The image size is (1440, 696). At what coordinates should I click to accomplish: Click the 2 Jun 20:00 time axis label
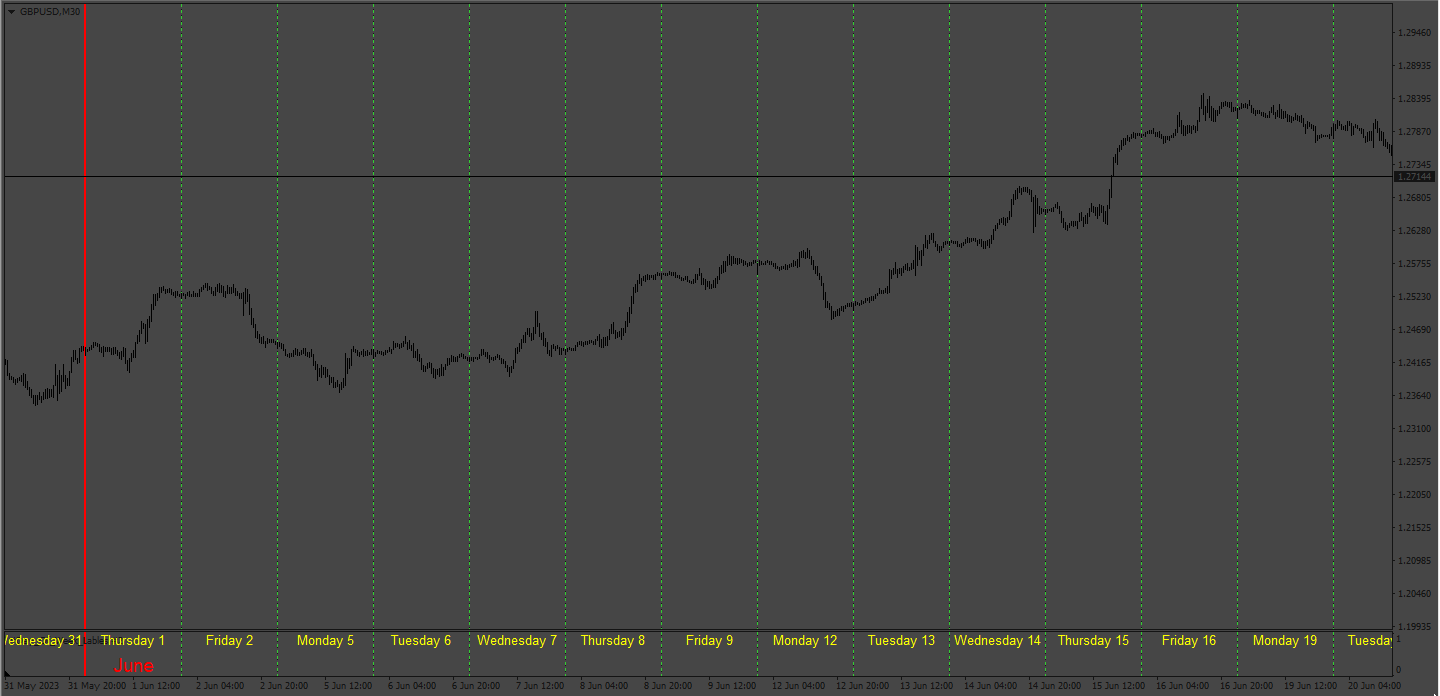pos(285,686)
